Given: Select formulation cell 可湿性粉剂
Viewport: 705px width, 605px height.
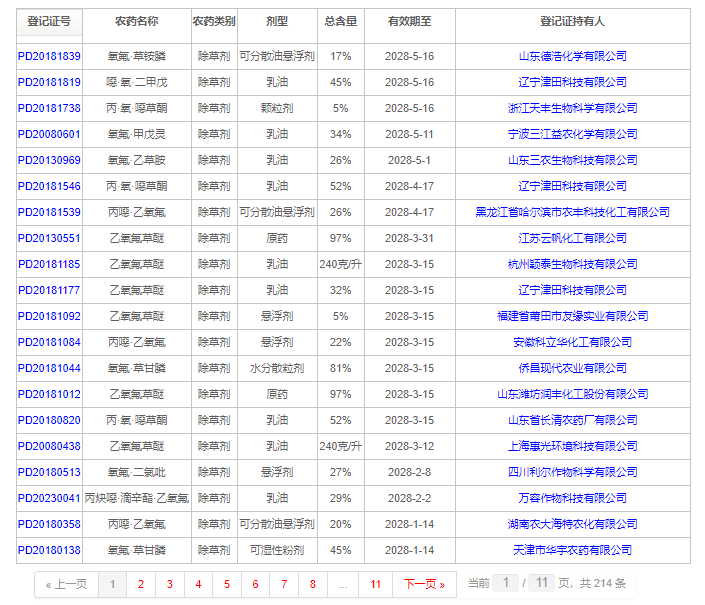Looking at the screenshot, I should [x=277, y=550].
